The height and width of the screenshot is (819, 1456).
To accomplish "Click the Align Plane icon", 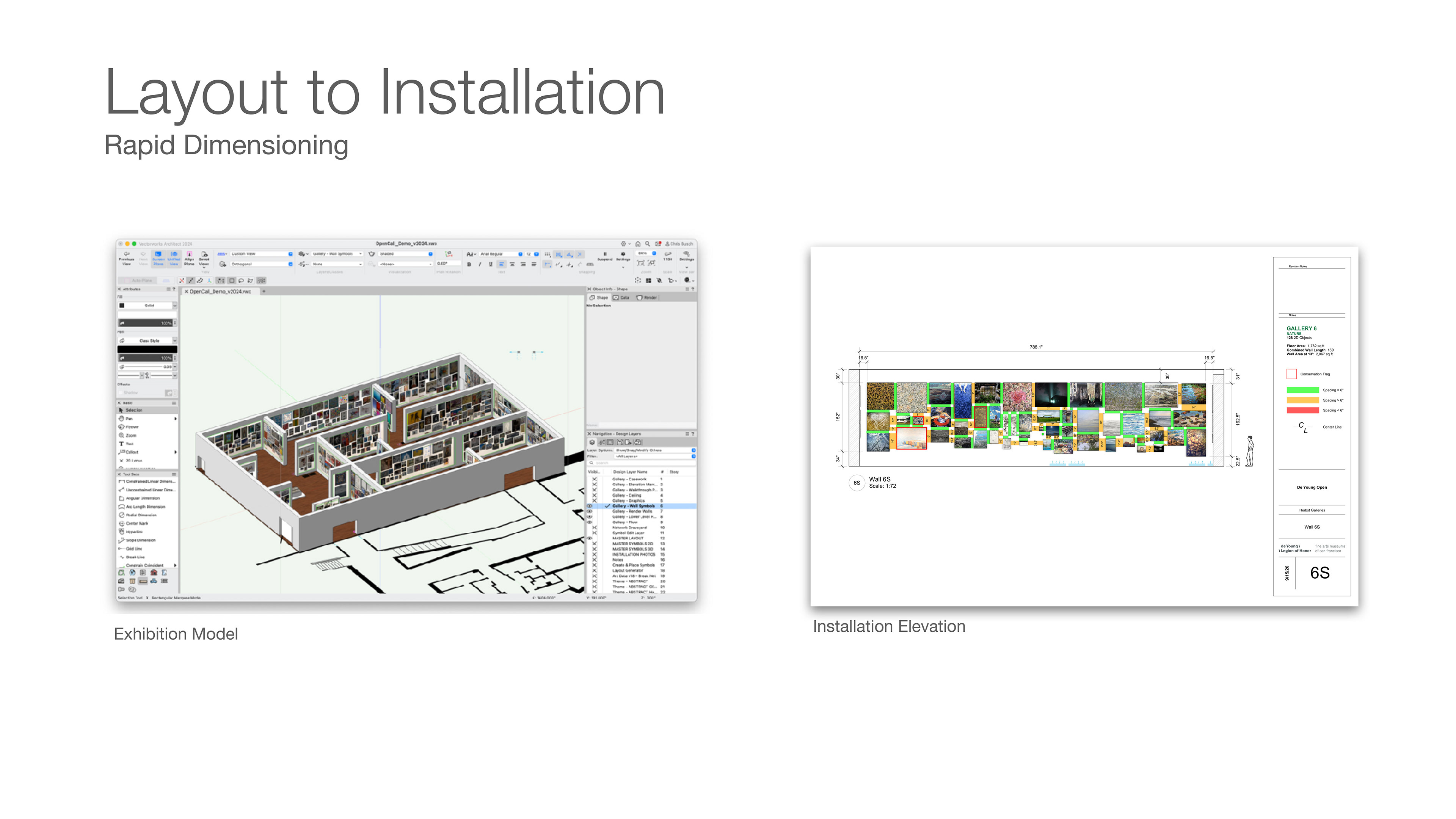I will (189, 254).
